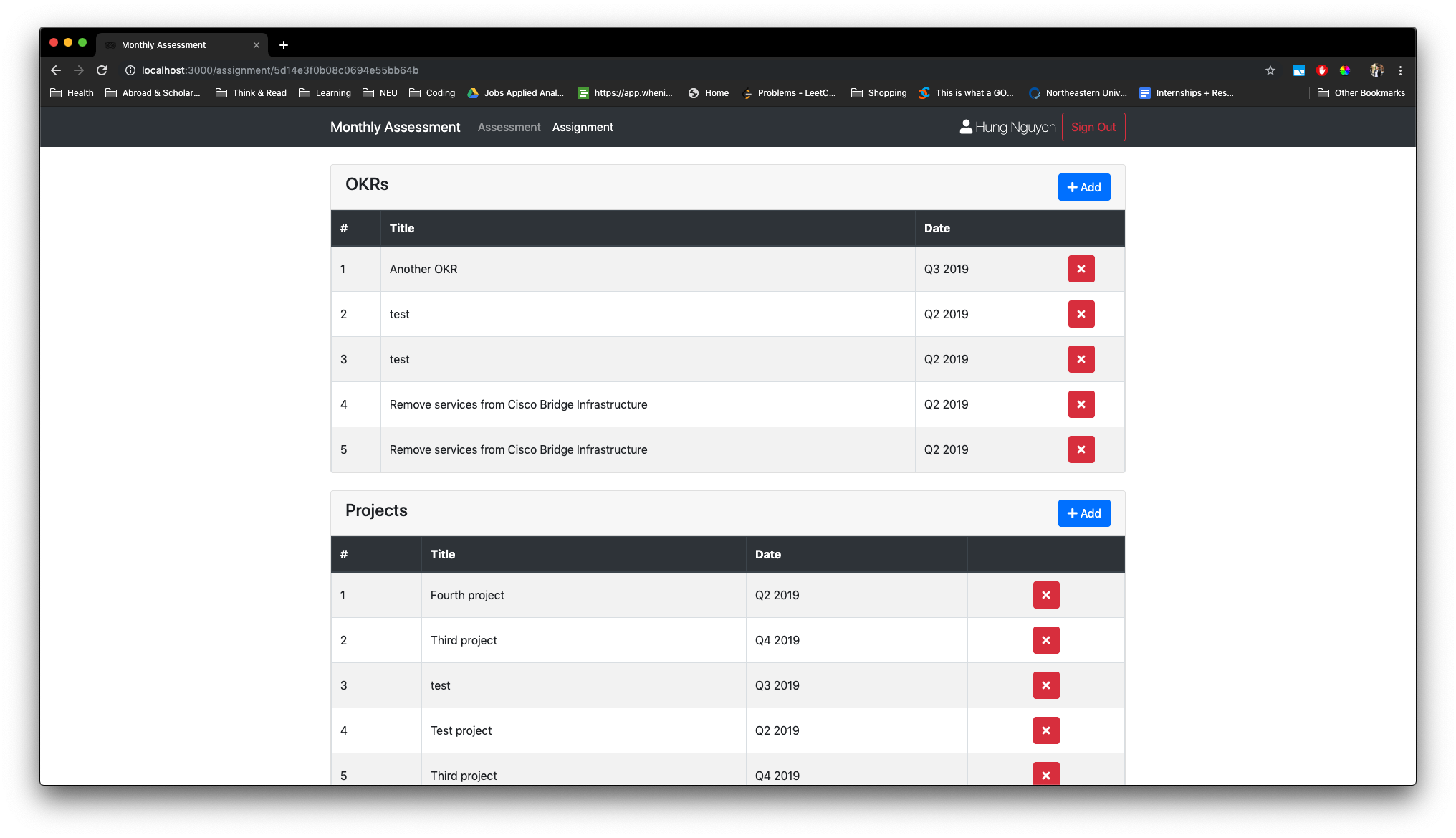Screen dimensions: 1456x838
Task: Expand the Learning bookmarks folder
Action: pyautogui.click(x=325, y=93)
